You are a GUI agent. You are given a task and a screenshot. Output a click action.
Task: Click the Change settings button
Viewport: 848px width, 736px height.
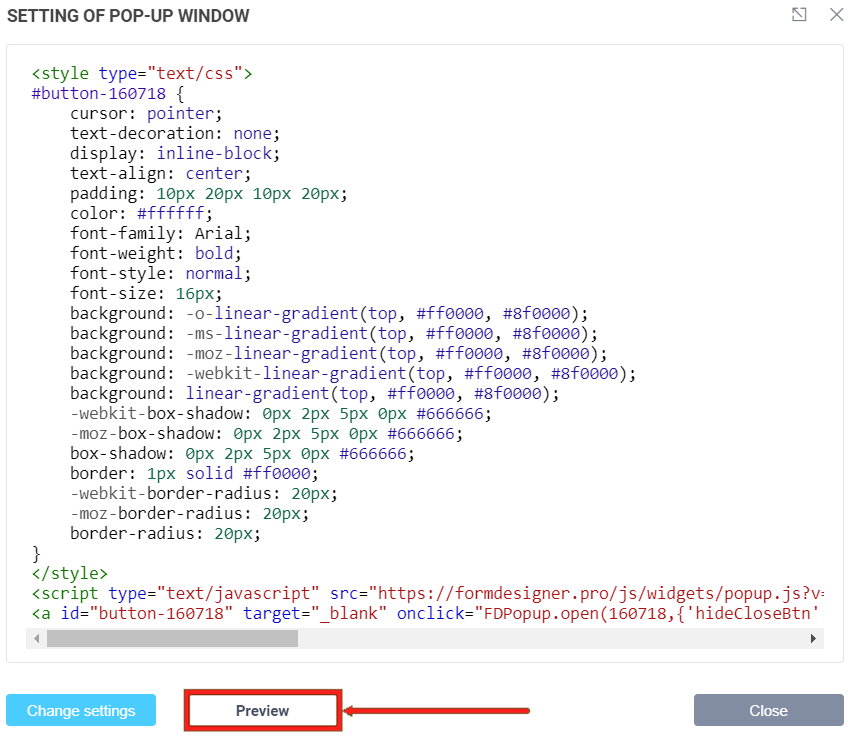(81, 711)
